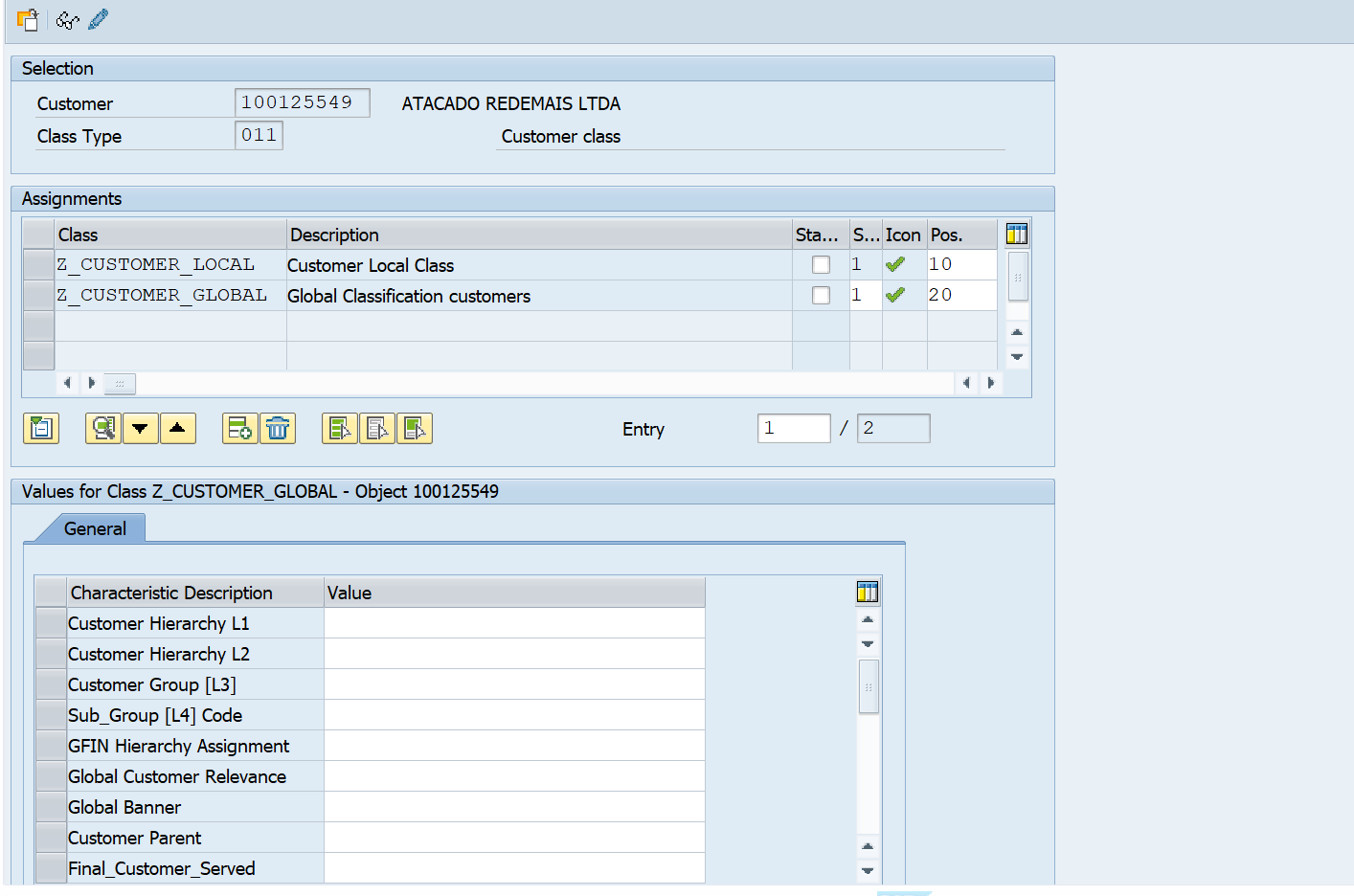Click value cell for Customer Parent
Screen dimensions: 1354x896
coord(515,838)
